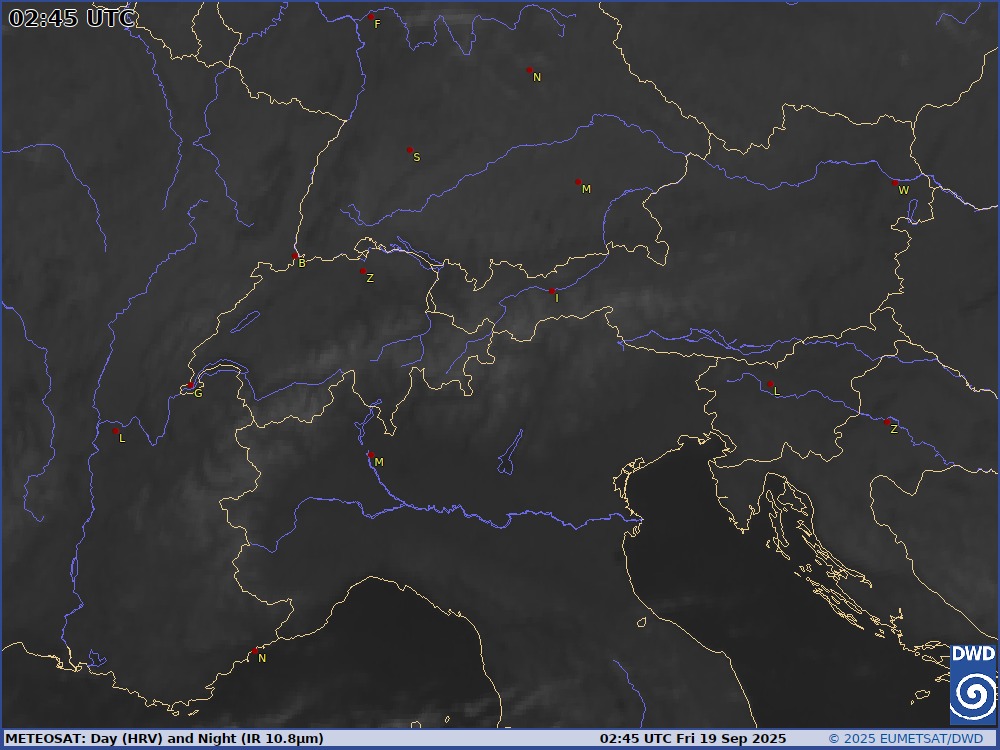Click the DWD spiral logo
The height and width of the screenshot is (750, 1000).
973,684
